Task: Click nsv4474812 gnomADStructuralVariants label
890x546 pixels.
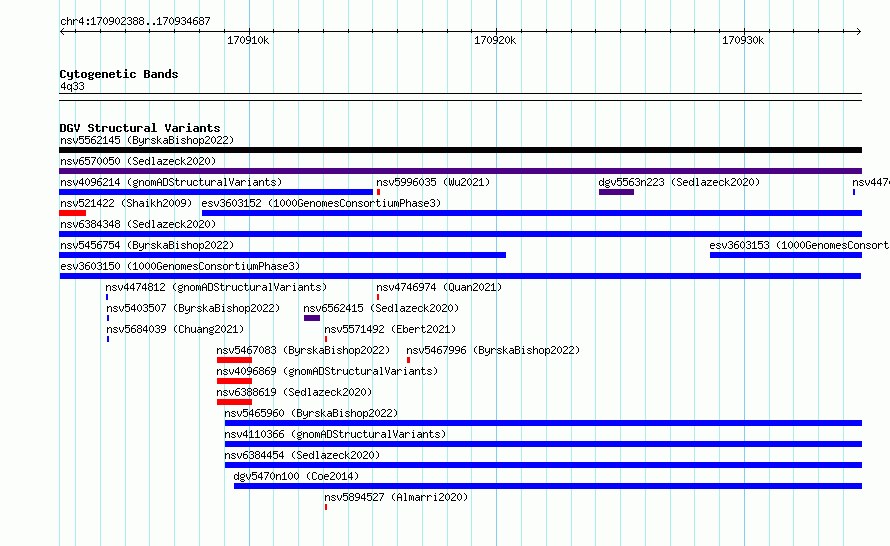Action: [216, 287]
